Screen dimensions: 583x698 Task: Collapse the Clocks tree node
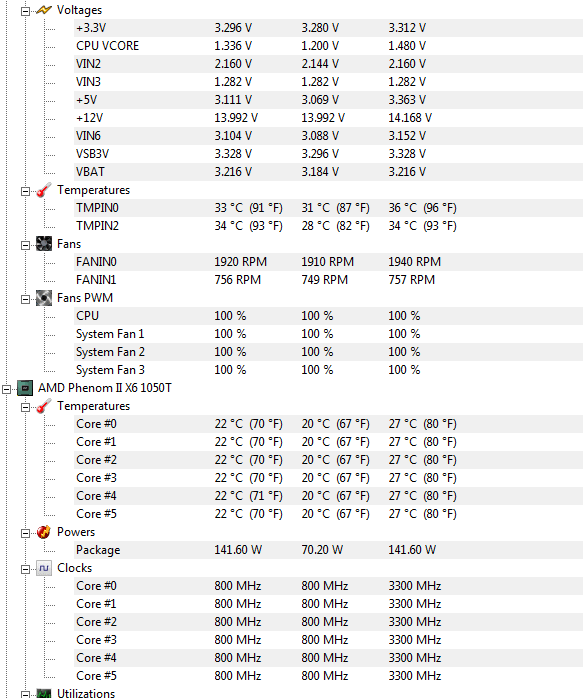(25, 569)
